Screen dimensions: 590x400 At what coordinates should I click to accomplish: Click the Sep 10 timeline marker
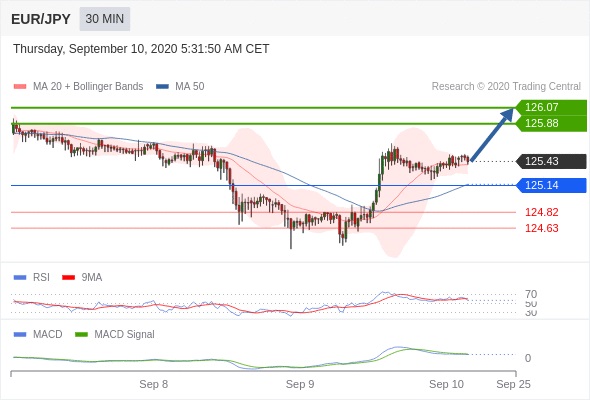446,384
